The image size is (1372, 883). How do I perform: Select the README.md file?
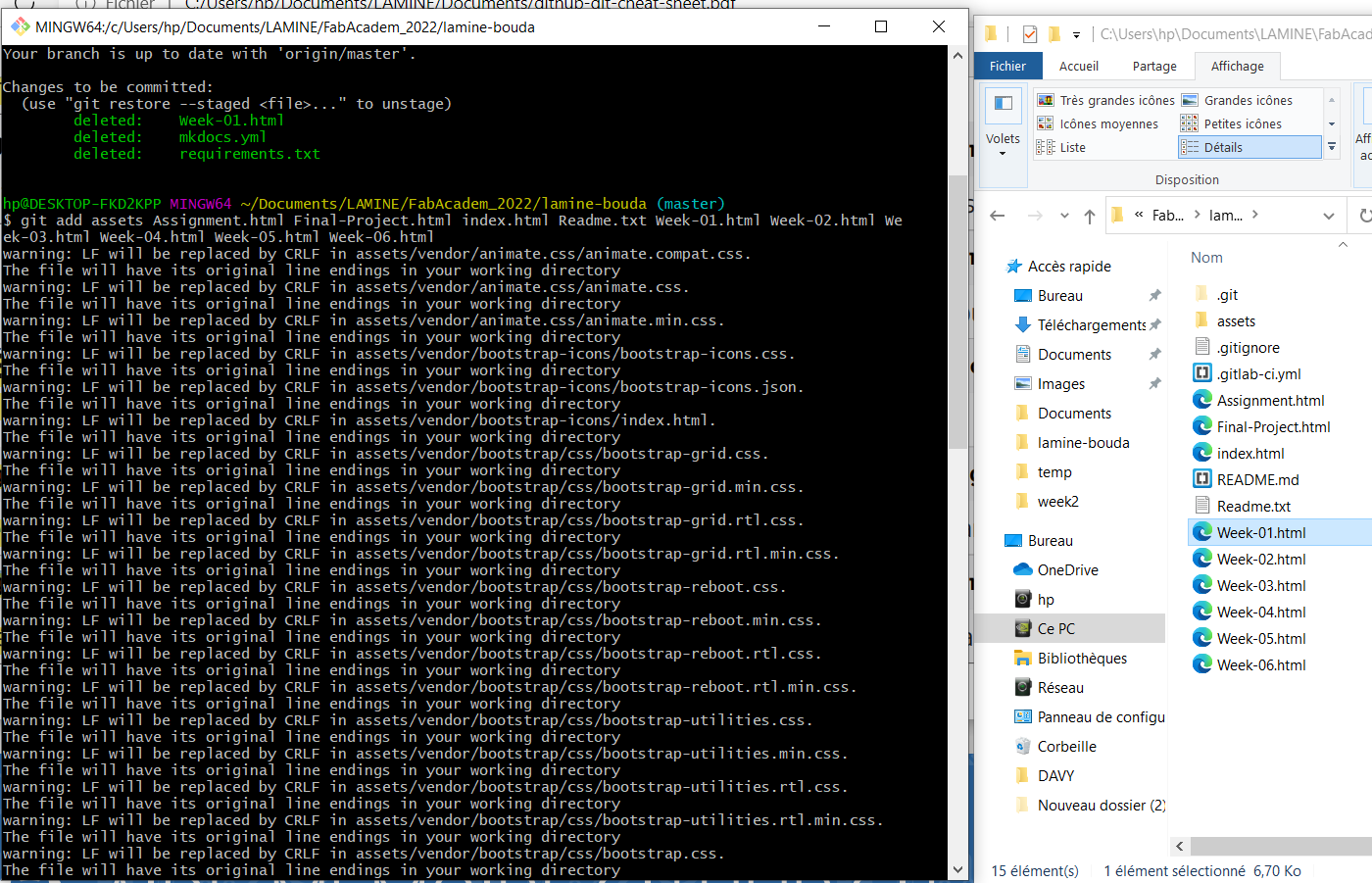[1257, 479]
